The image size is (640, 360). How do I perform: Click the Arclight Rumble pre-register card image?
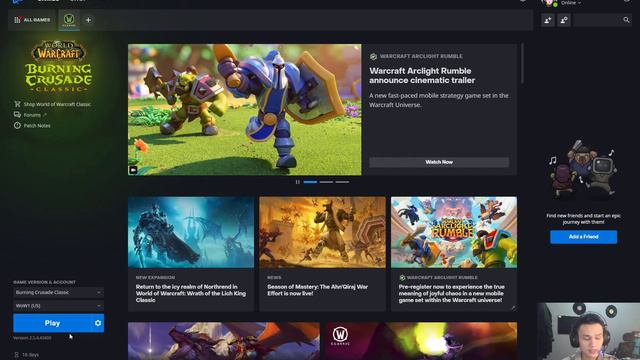point(454,232)
